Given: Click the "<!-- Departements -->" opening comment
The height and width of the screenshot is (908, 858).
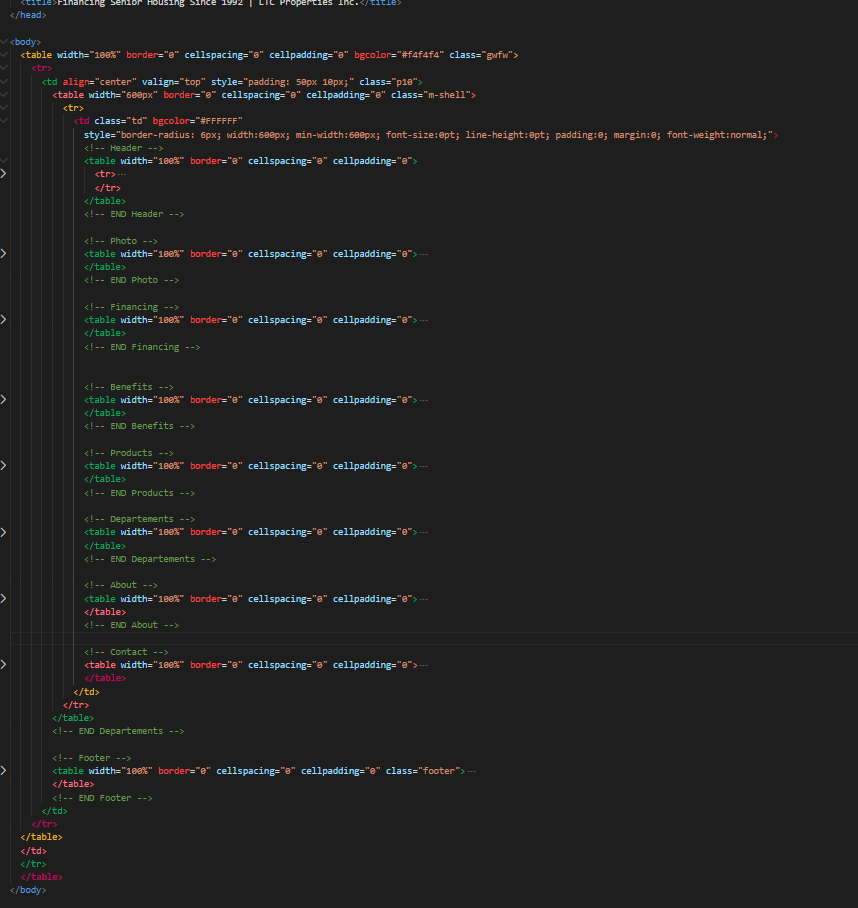Looking at the screenshot, I should tap(140, 519).
